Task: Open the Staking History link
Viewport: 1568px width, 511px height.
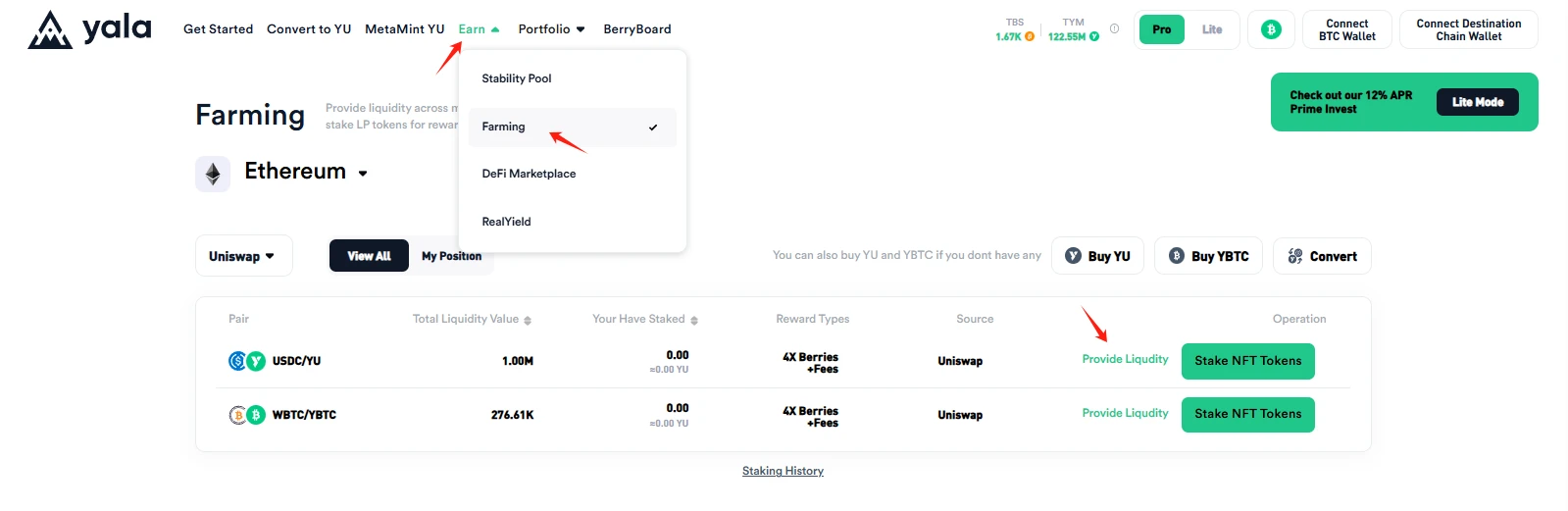Action: (x=783, y=471)
